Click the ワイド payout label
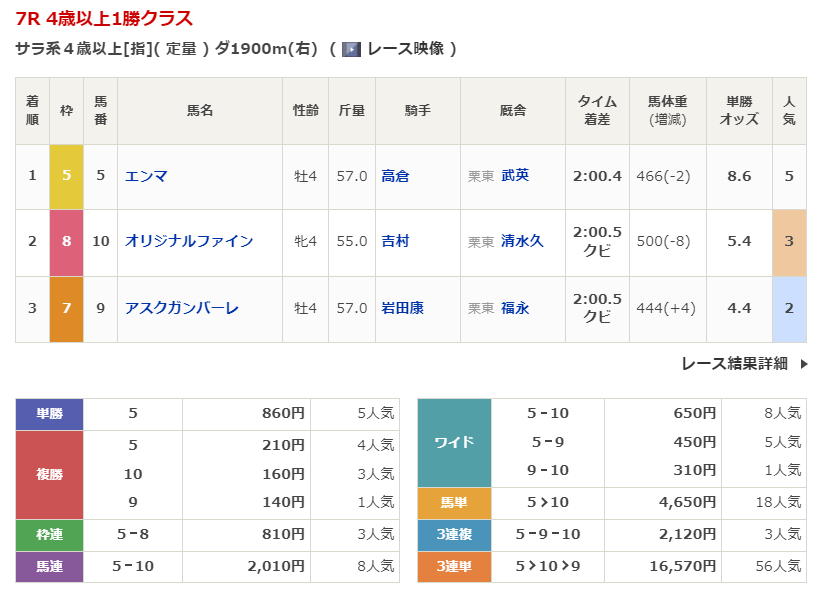Image resolution: width=822 pixels, height=591 pixels. 454,442
